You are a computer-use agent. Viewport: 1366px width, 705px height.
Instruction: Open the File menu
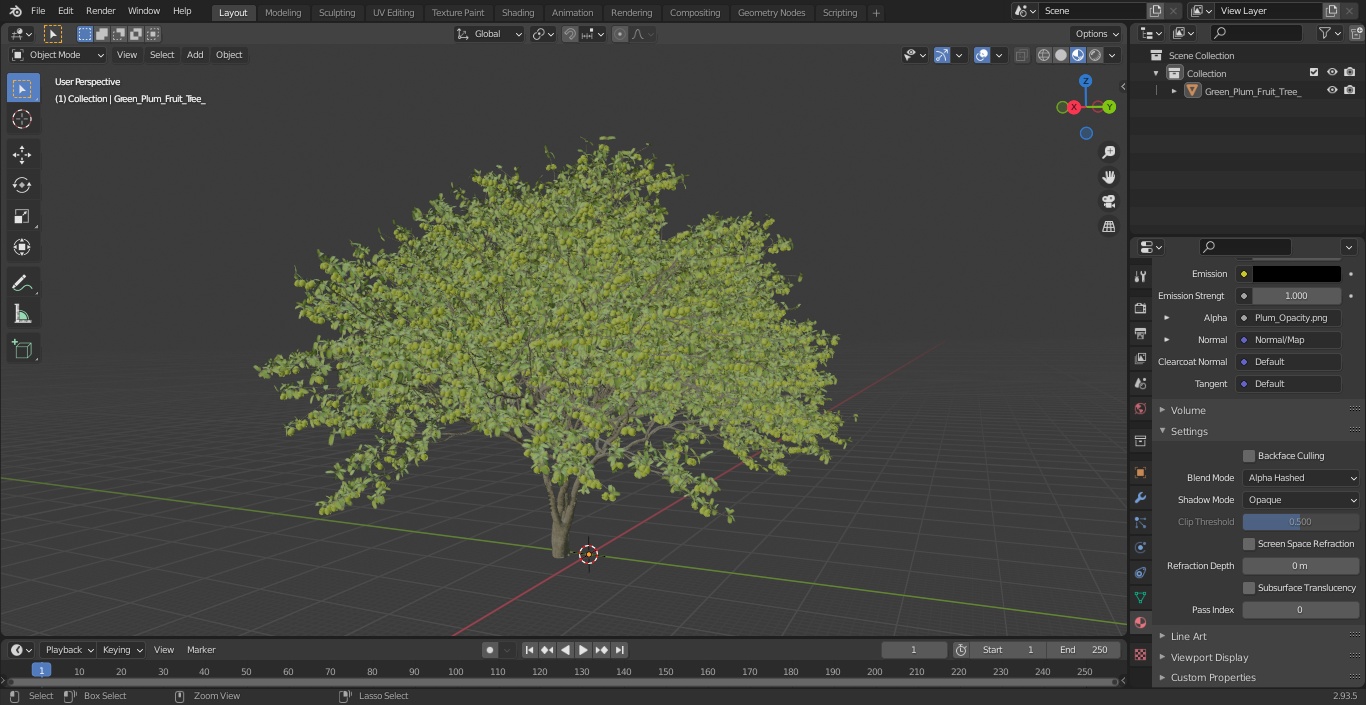click(x=38, y=11)
